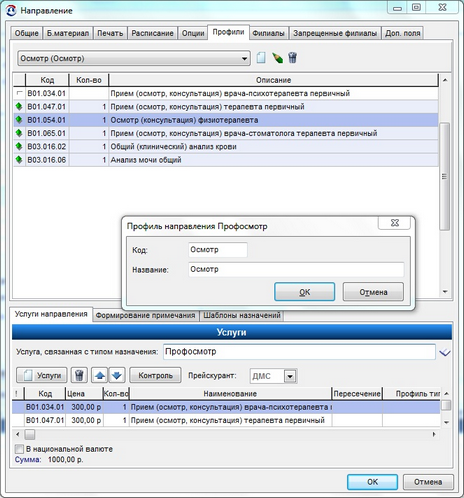
Task: Click trash icon in services toolbar
Action: click(x=79, y=375)
